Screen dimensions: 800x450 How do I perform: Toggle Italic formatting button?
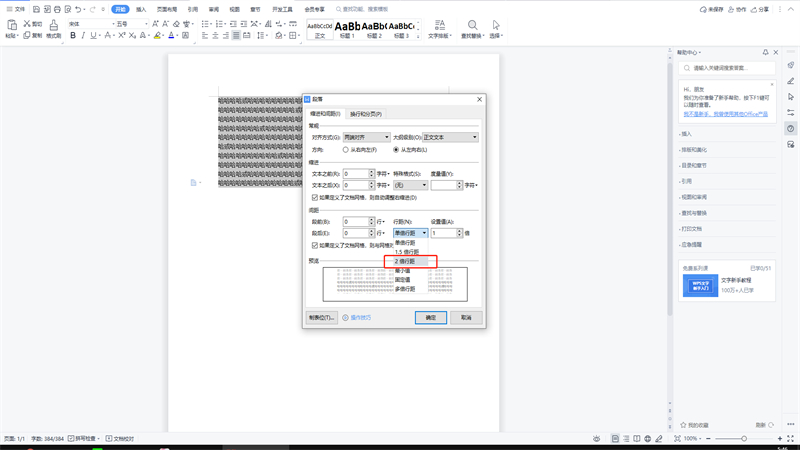[83, 36]
